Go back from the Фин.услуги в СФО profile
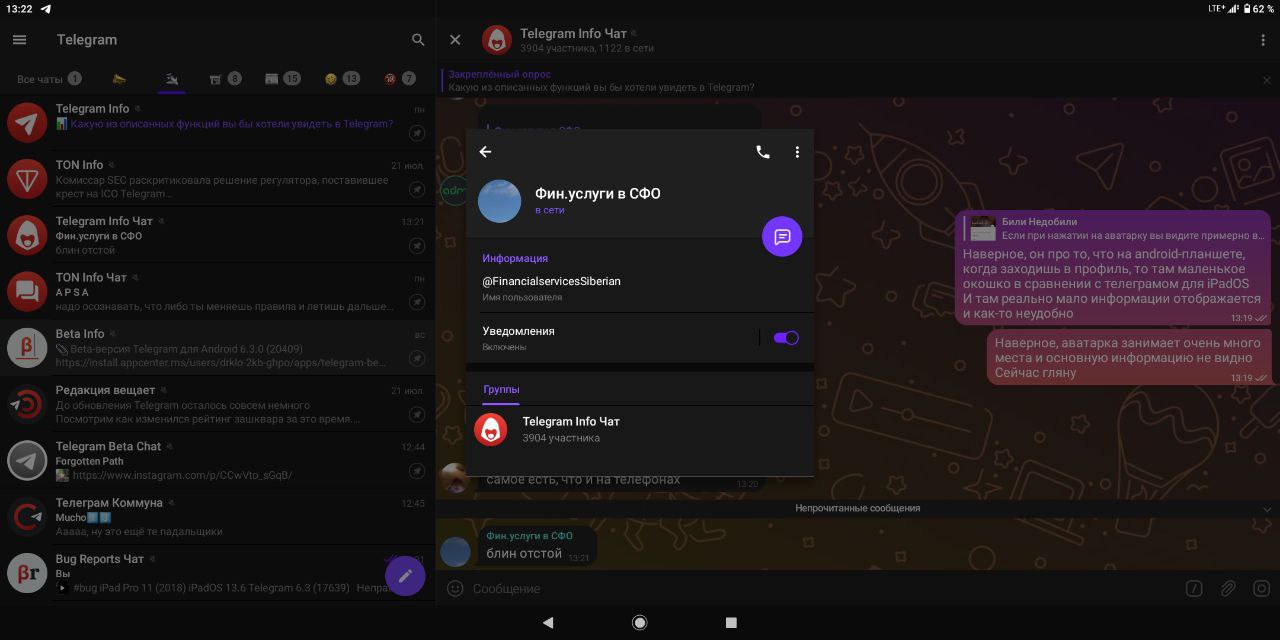The height and width of the screenshot is (640, 1280). click(x=485, y=152)
